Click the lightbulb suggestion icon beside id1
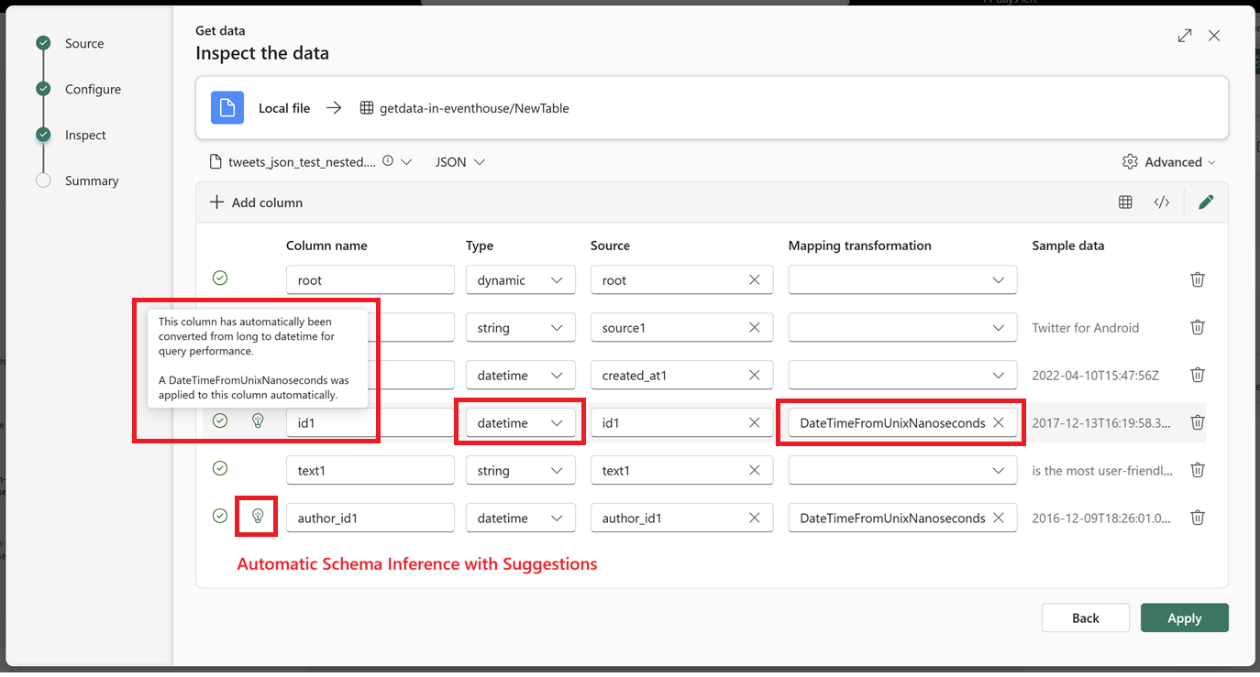This screenshot has width=1260, height=677. (x=257, y=421)
